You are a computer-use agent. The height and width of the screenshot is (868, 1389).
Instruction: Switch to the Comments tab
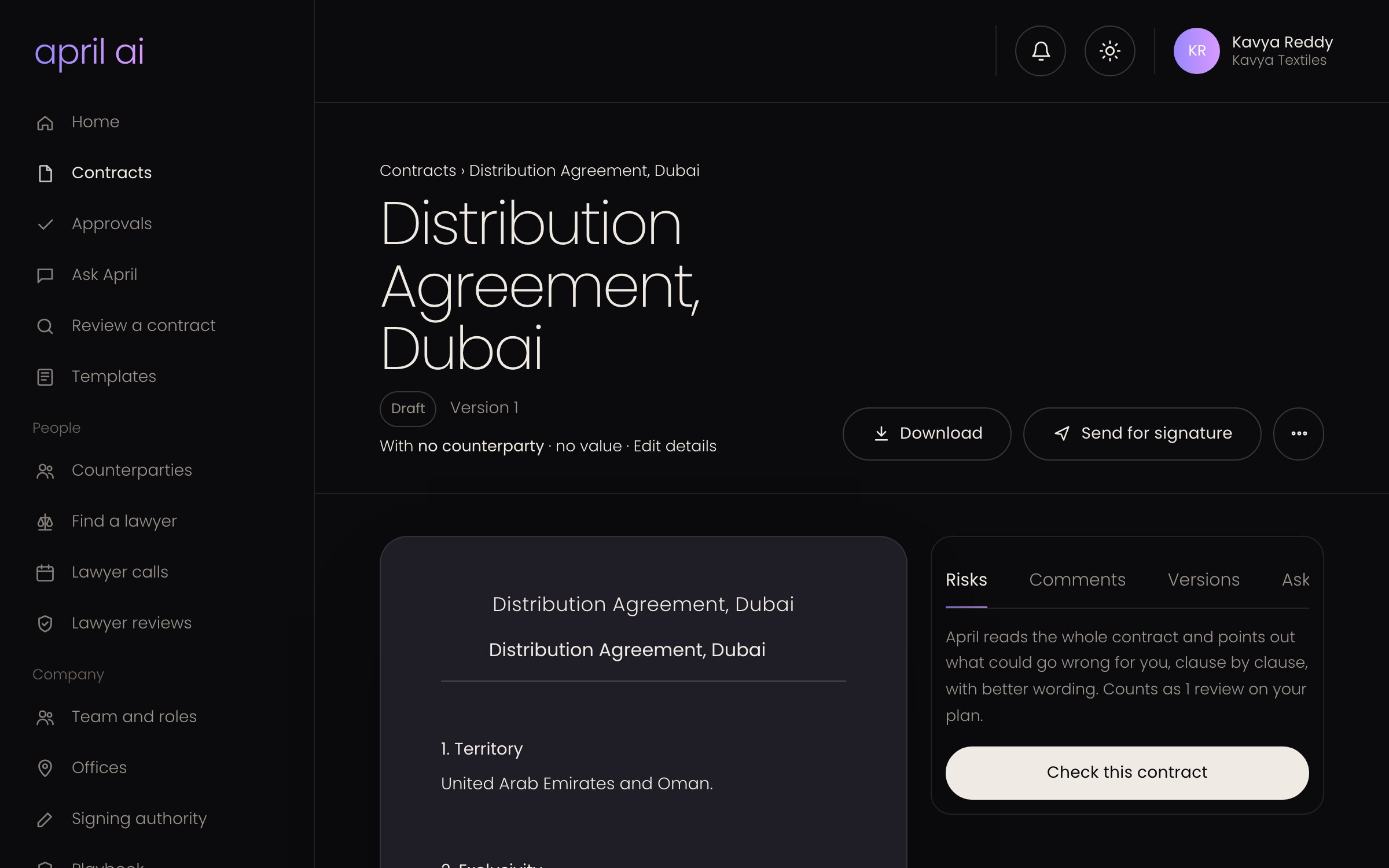pos(1077,579)
